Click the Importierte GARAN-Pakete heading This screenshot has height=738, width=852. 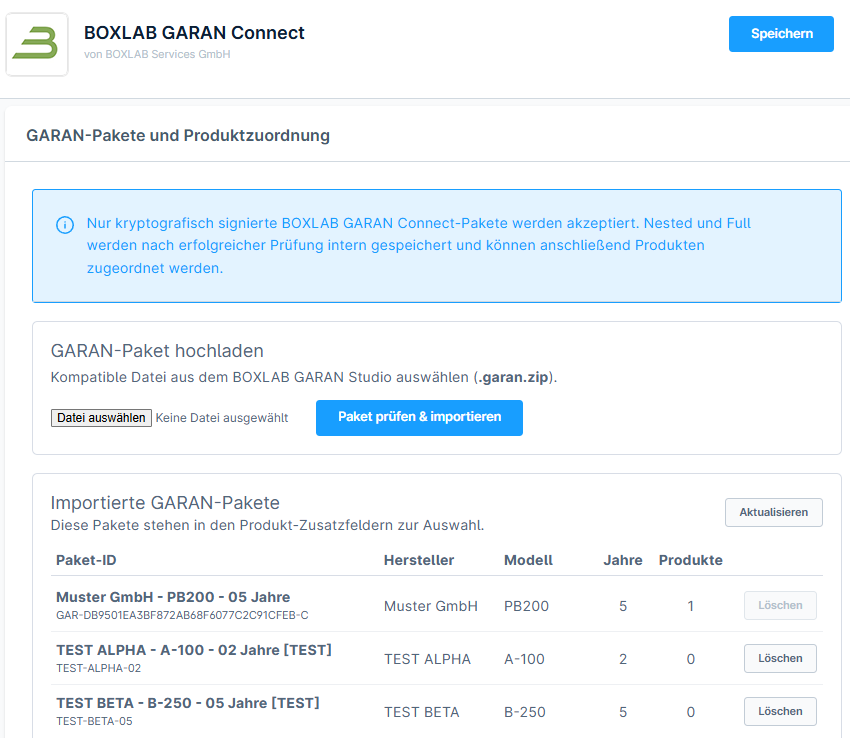[x=165, y=503]
